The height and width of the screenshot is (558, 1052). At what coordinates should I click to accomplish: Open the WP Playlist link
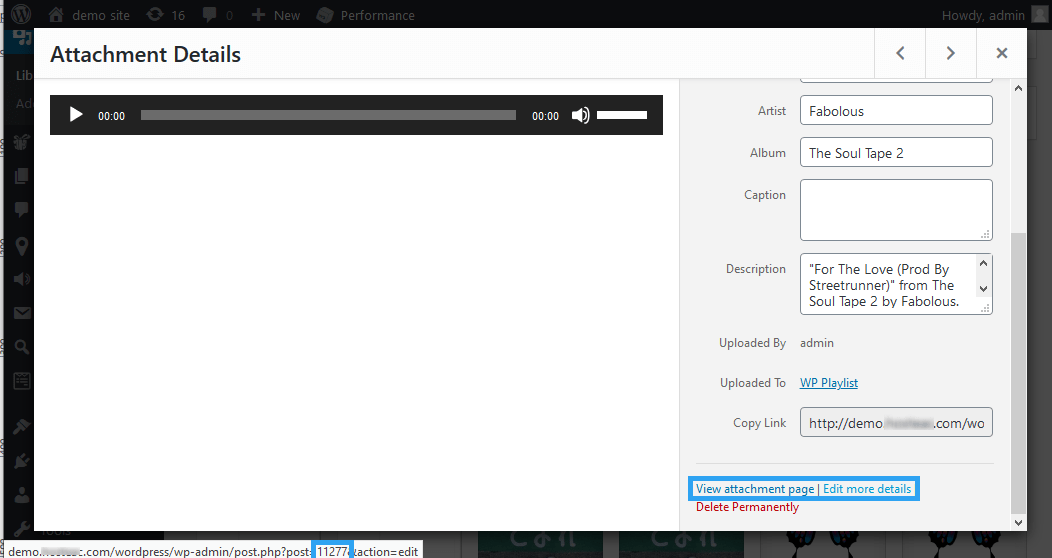coord(829,382)
